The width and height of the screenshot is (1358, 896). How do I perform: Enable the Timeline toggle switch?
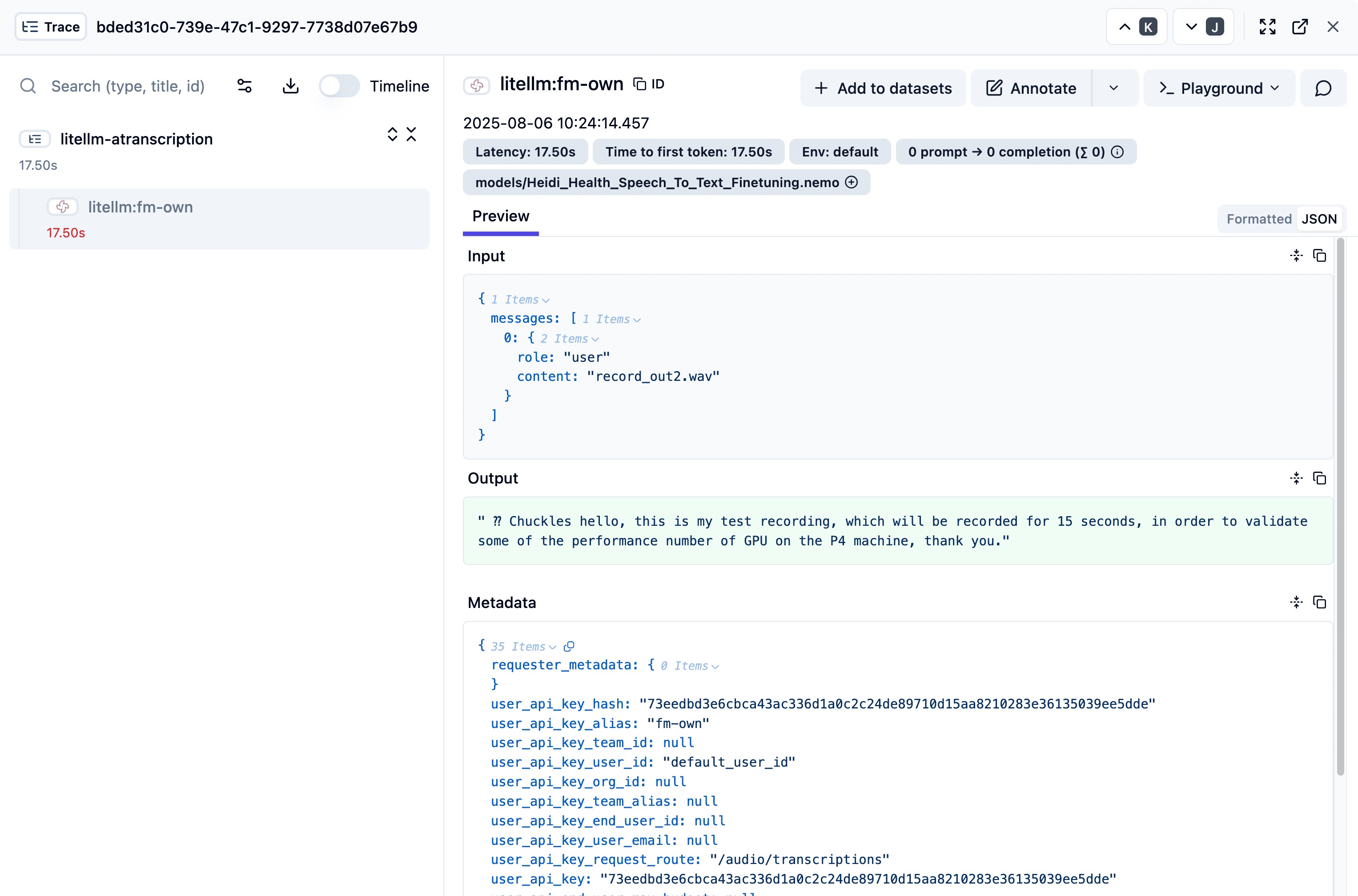339,86
